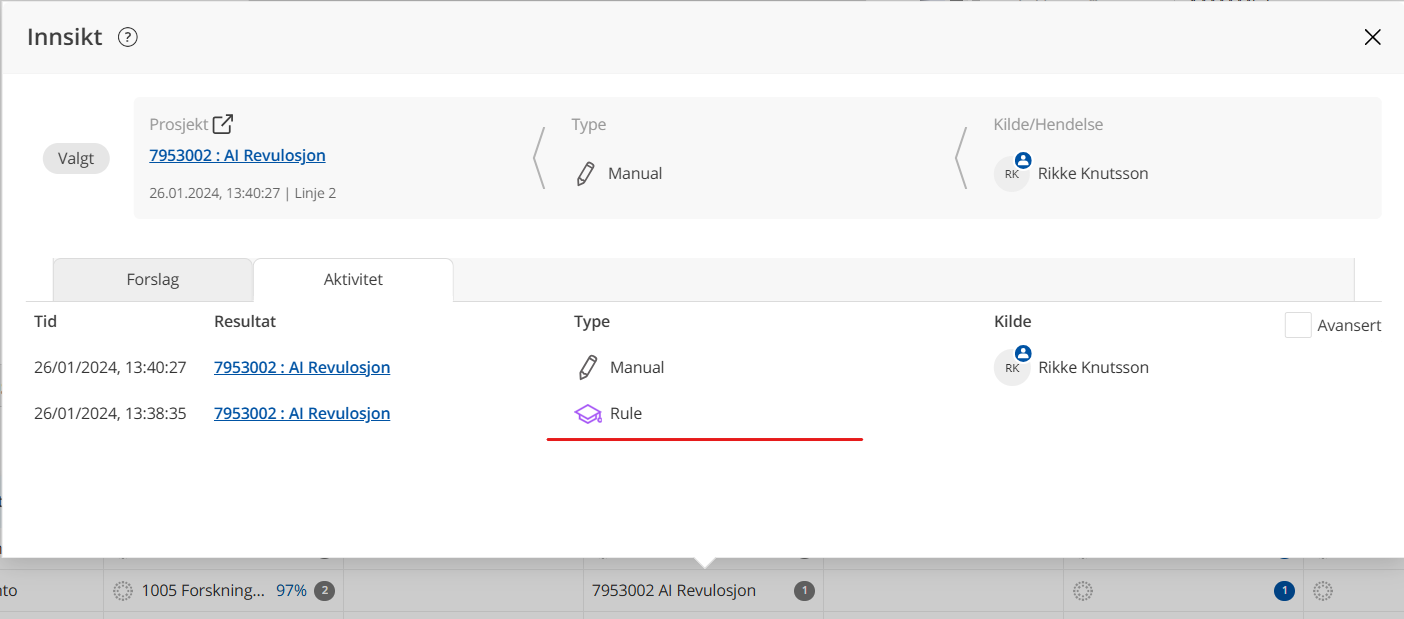
Task: Open project link in the 13:40:27 activity row
Action: click(302, 367)
